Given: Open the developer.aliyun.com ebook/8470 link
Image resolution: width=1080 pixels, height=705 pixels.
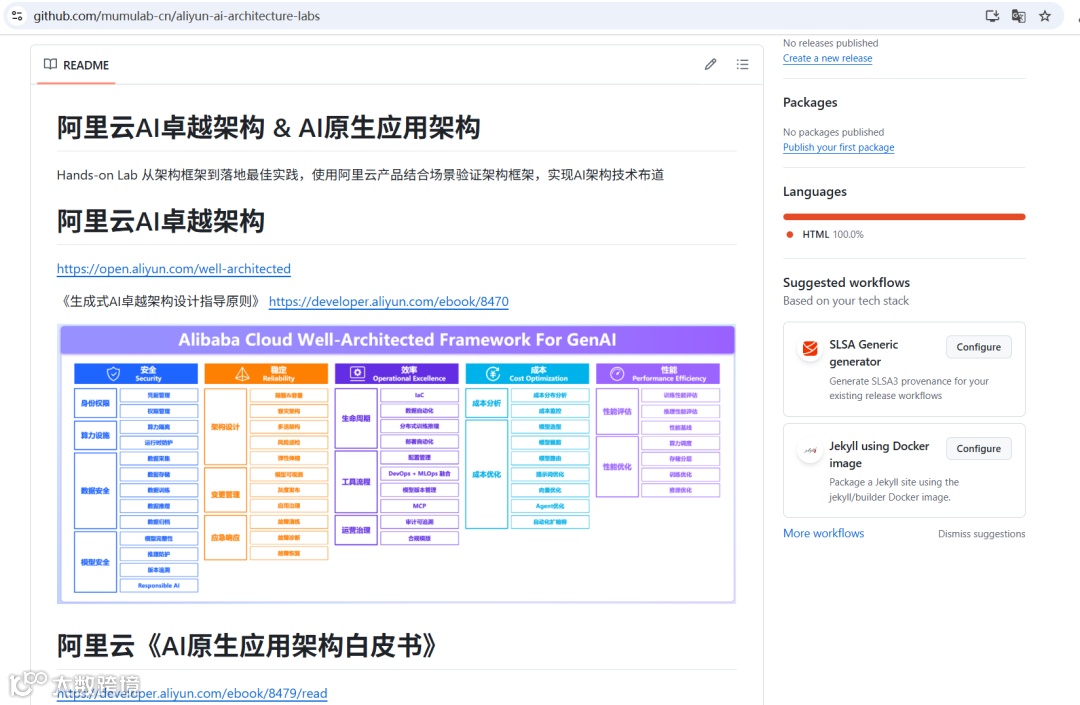Looking at the screenshot, I should [388, 302].
